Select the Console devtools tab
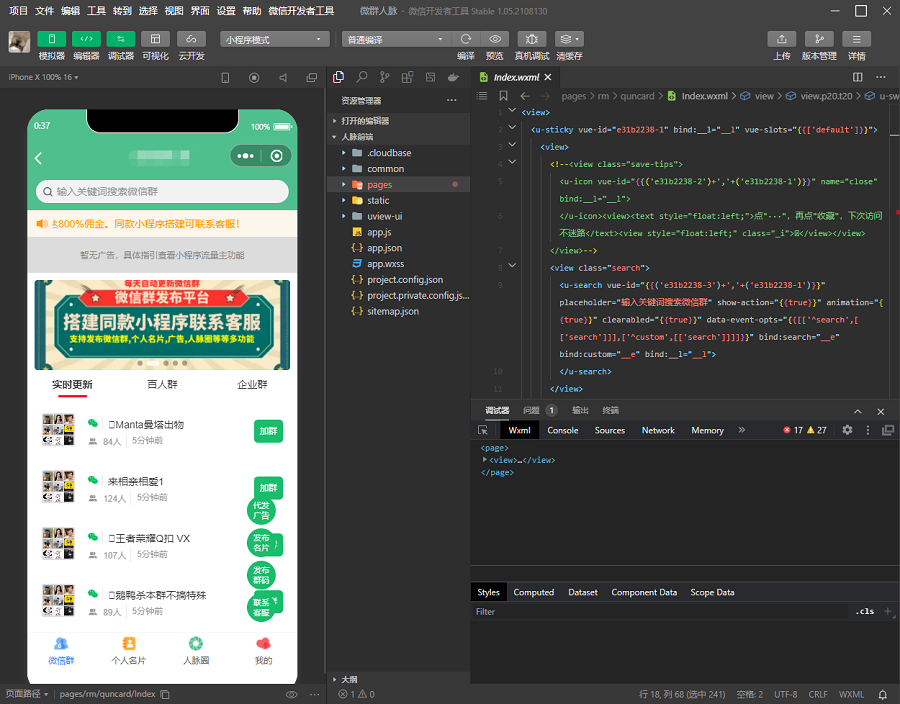 point(562,430)
